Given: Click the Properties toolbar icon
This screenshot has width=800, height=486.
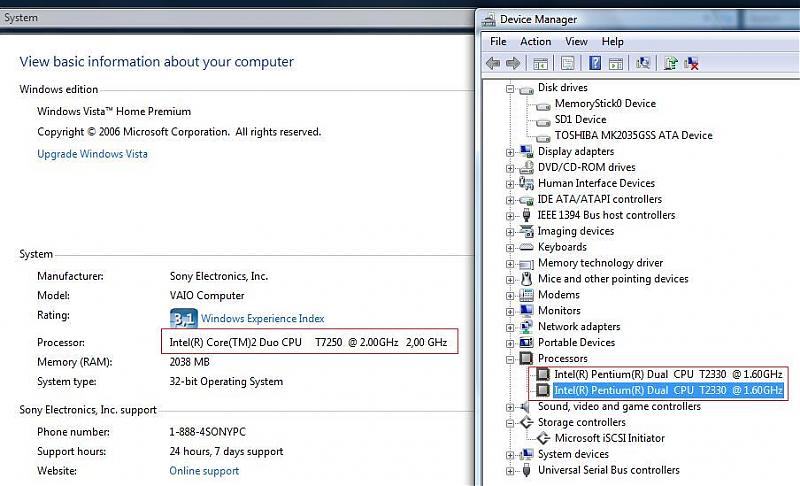Looking at the screenshot, I should click(566, 63).
